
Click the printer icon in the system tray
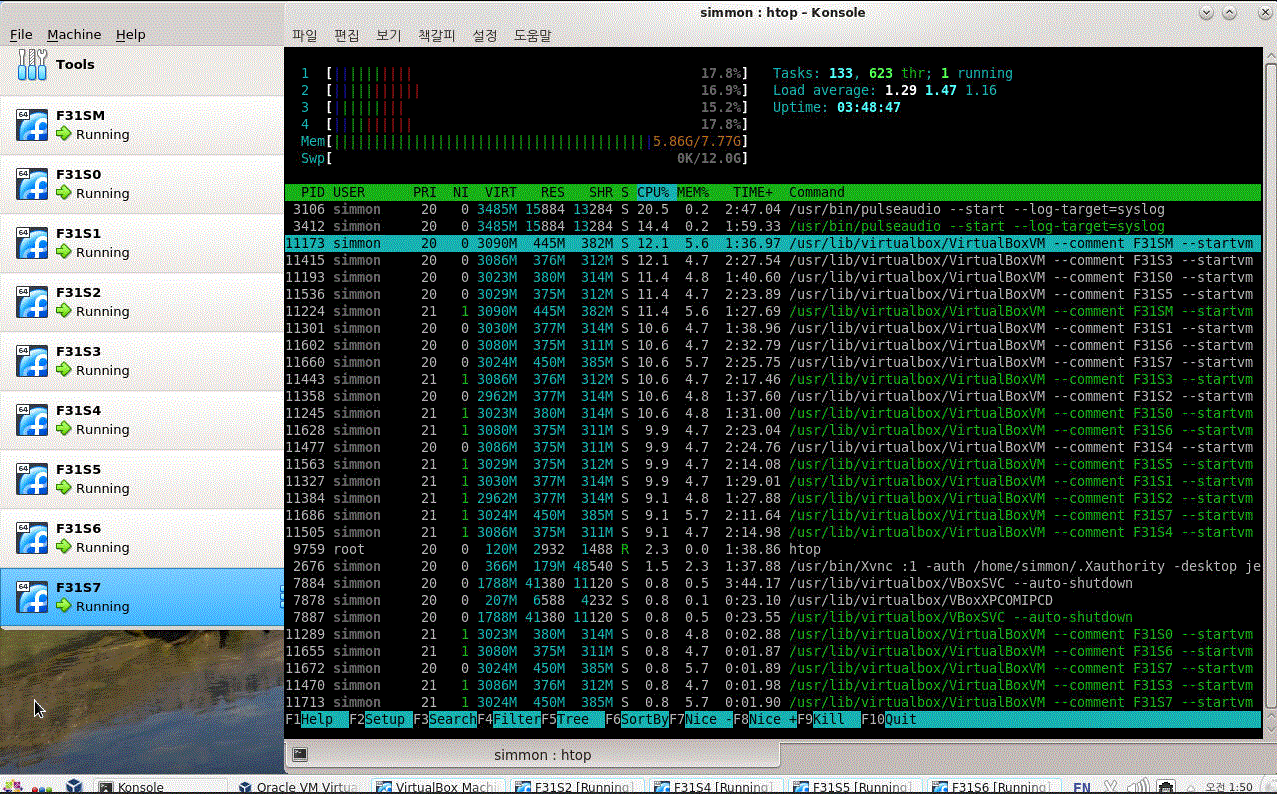coord(1166,787)
